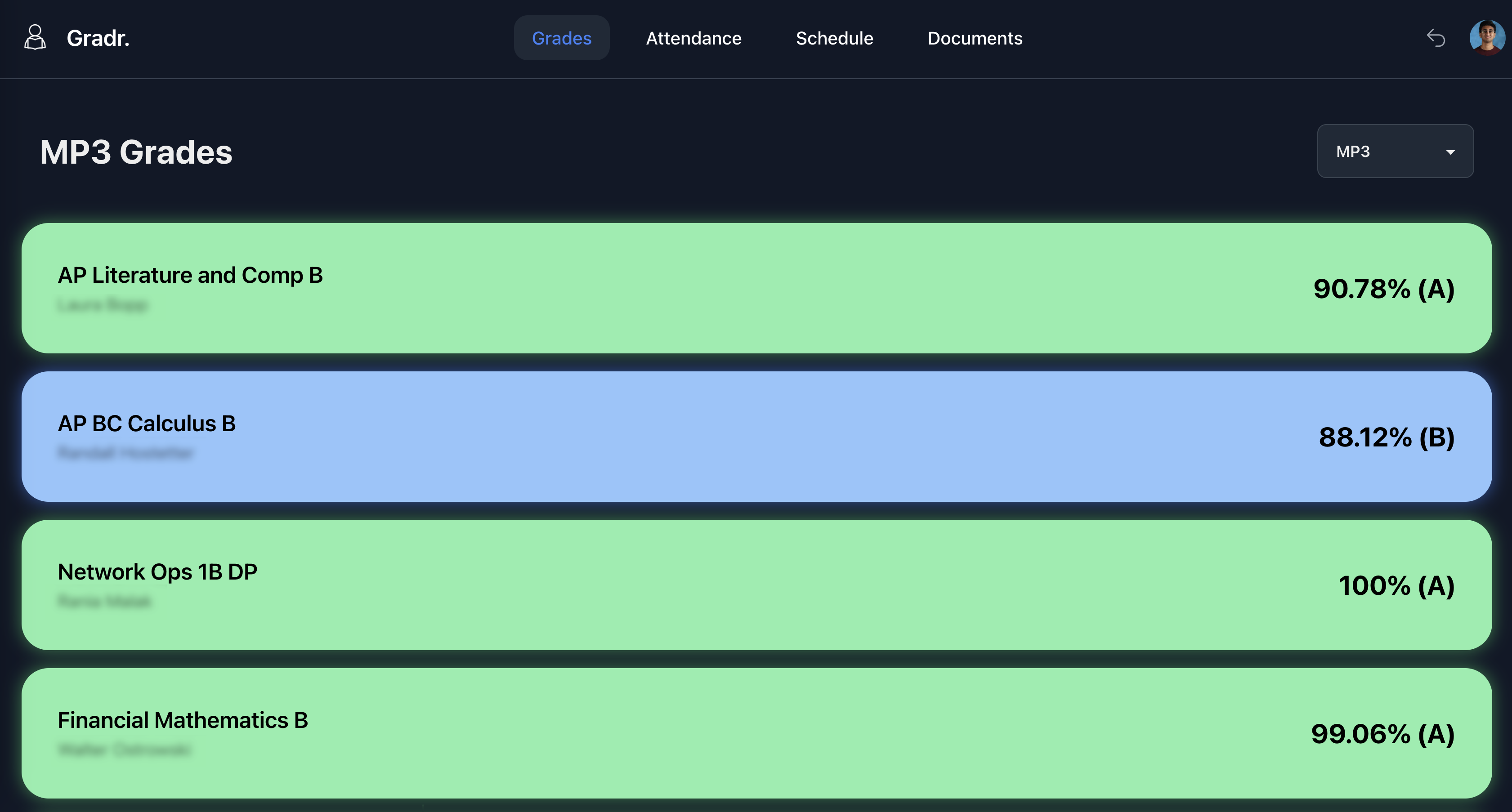Screen dimensions: 1512x812
Task: Click the Gradr. brand name
Action: coord(98,38)
